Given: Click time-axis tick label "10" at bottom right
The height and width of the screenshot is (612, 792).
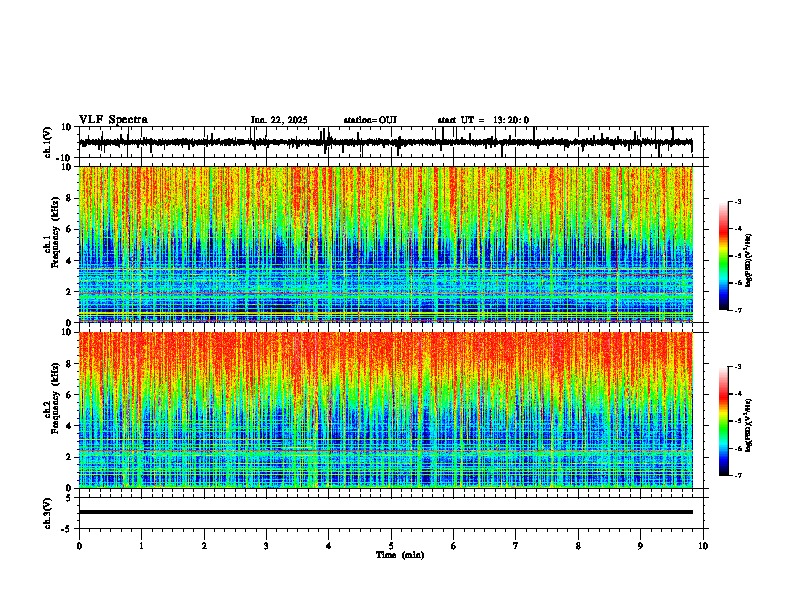Looking at the screenshot, I should coord(703,546).
